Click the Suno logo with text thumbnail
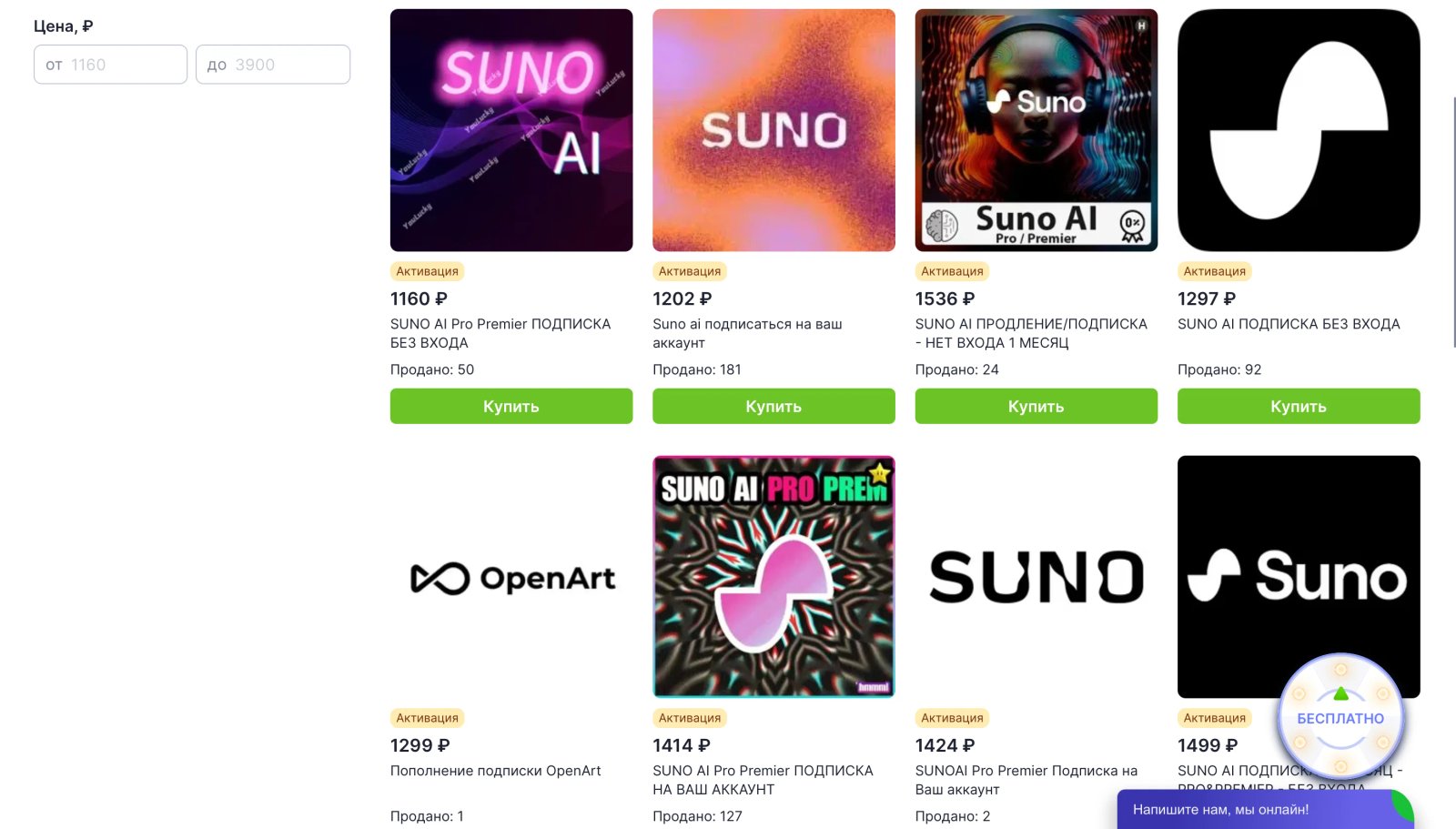This screenshot has height=829, width=1456. click(x=1298, y=577)
